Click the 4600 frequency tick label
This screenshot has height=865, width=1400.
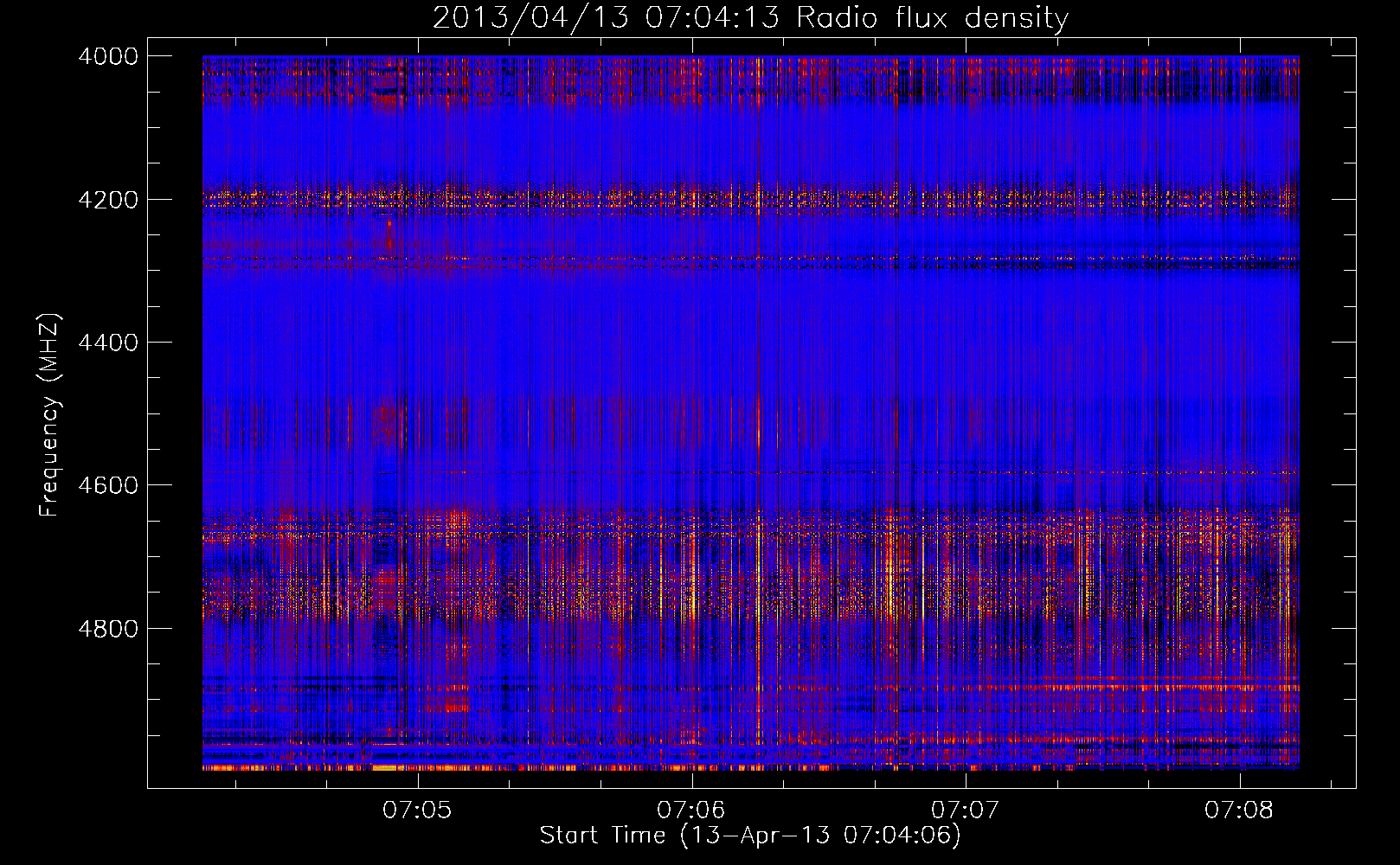click(x=108, y=485)
